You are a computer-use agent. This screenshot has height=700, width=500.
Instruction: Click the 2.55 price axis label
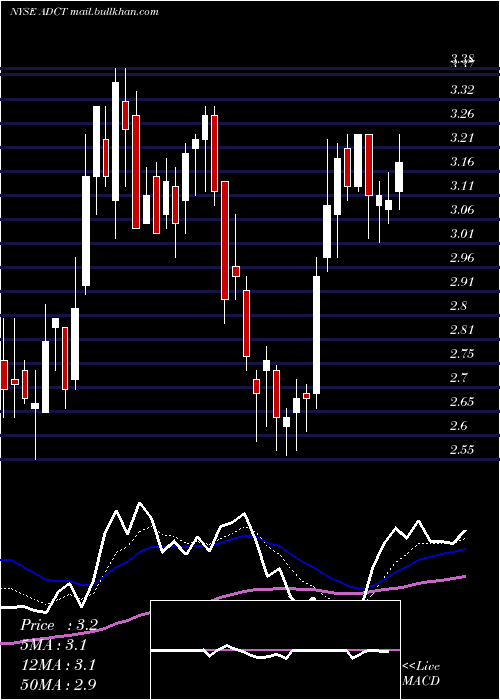(x=462, y=450)
